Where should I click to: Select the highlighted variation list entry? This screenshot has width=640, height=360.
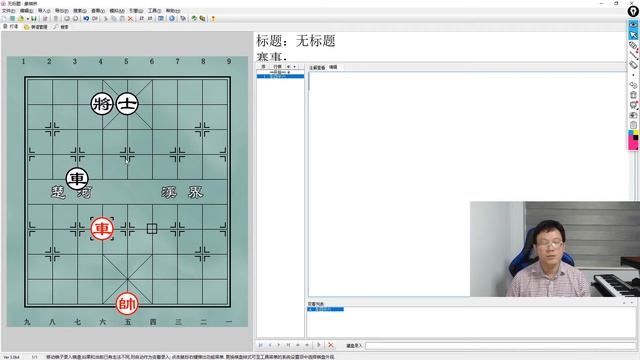325,309
